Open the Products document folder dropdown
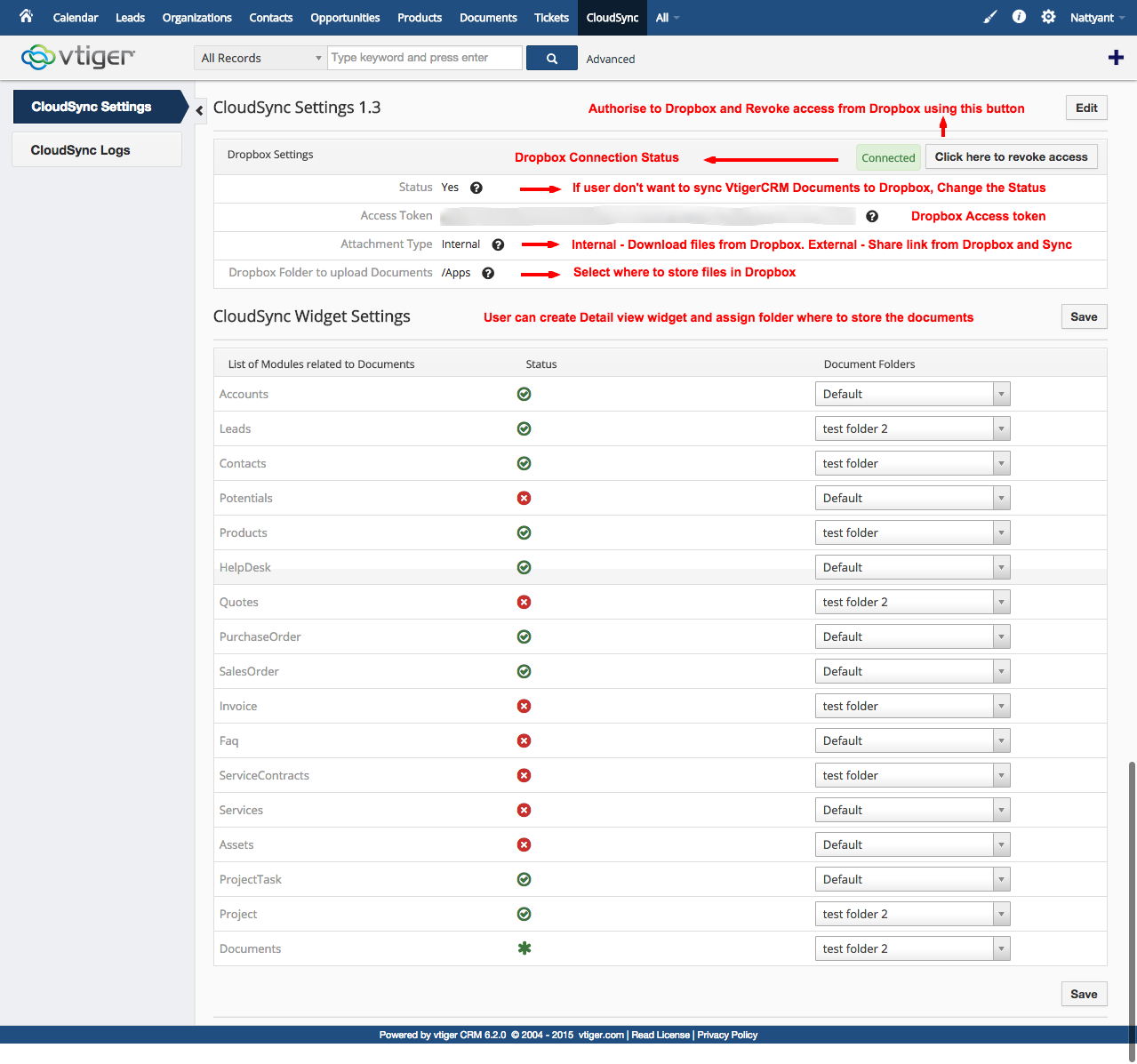Image resolution: width=1137 pixels, height=1064 pixels. tap(913, 532)
